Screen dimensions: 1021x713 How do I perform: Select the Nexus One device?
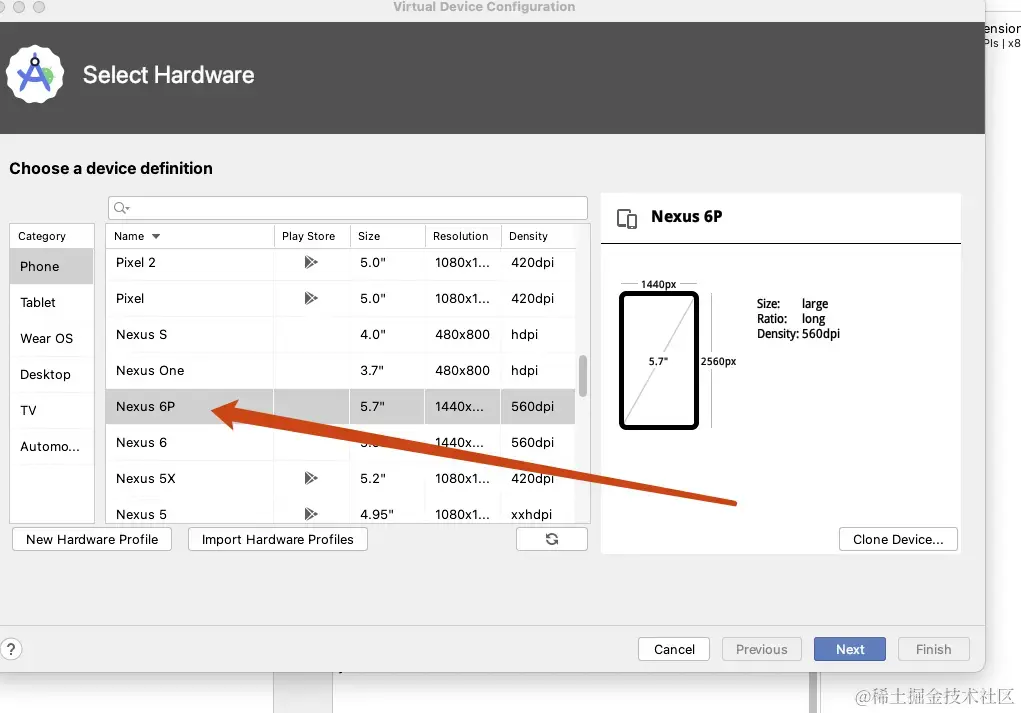(341, 370)
